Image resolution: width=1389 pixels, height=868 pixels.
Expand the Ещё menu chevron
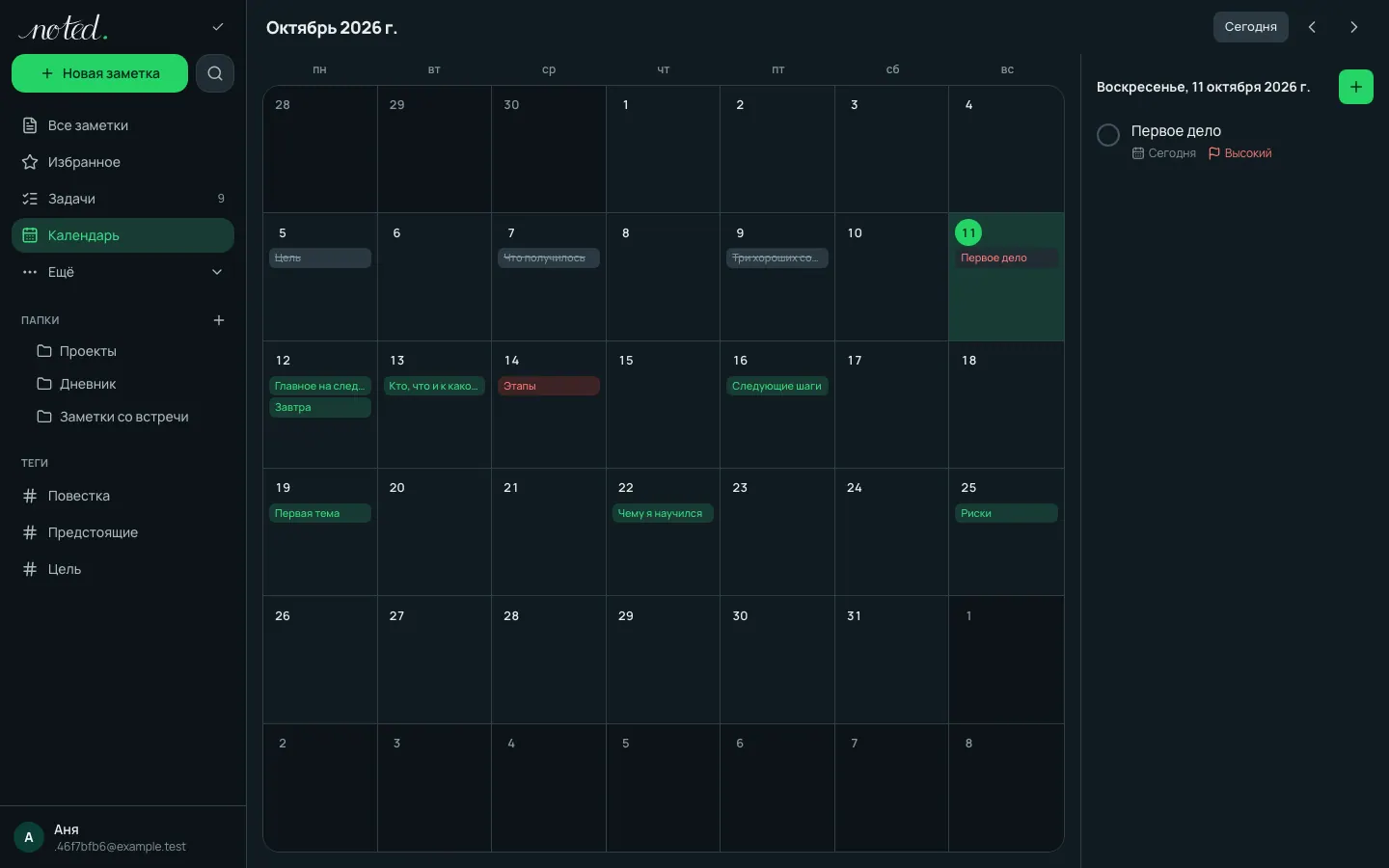point(217,272)
